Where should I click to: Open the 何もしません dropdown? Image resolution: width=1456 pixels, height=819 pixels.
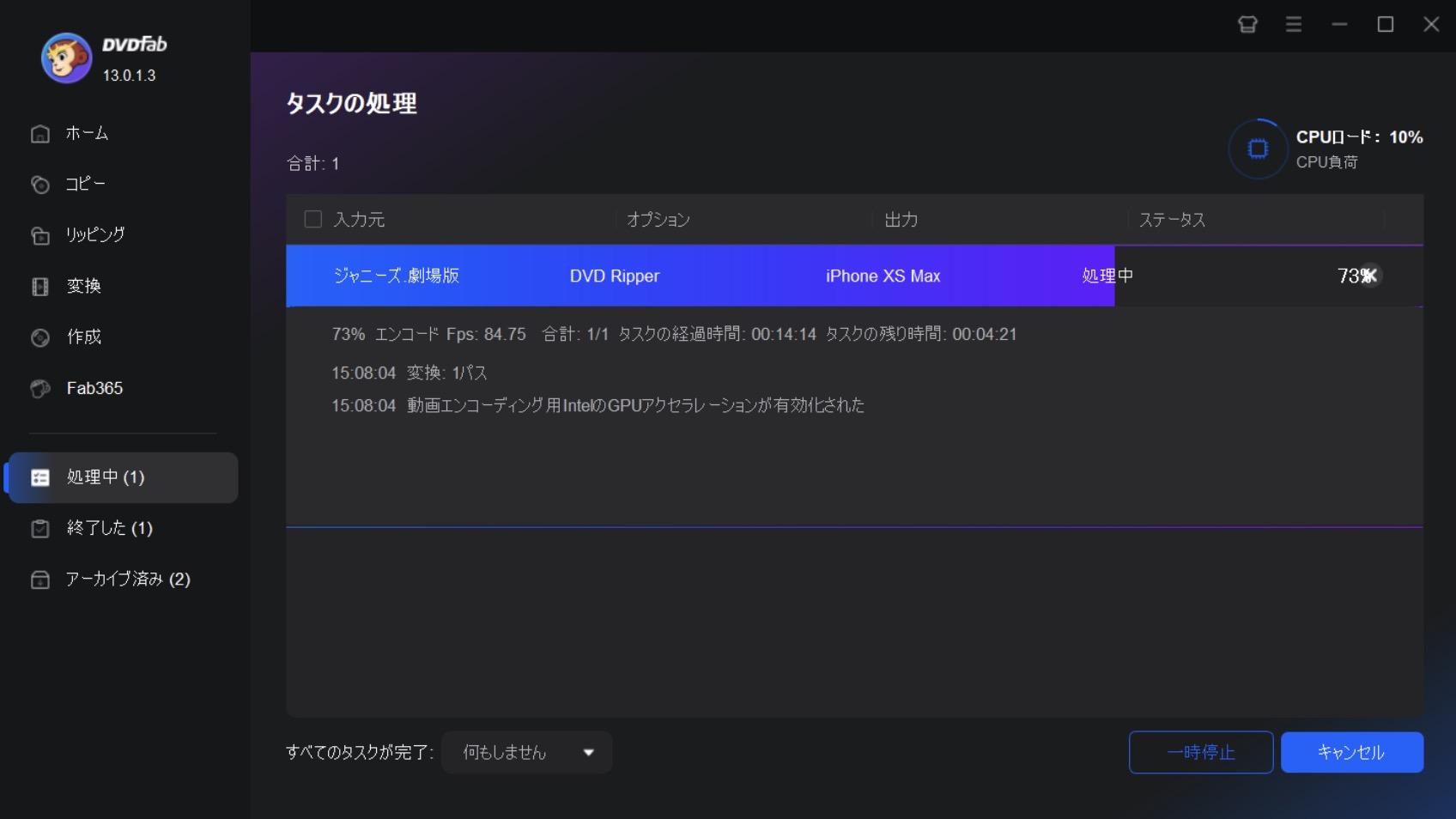point(526,752)
